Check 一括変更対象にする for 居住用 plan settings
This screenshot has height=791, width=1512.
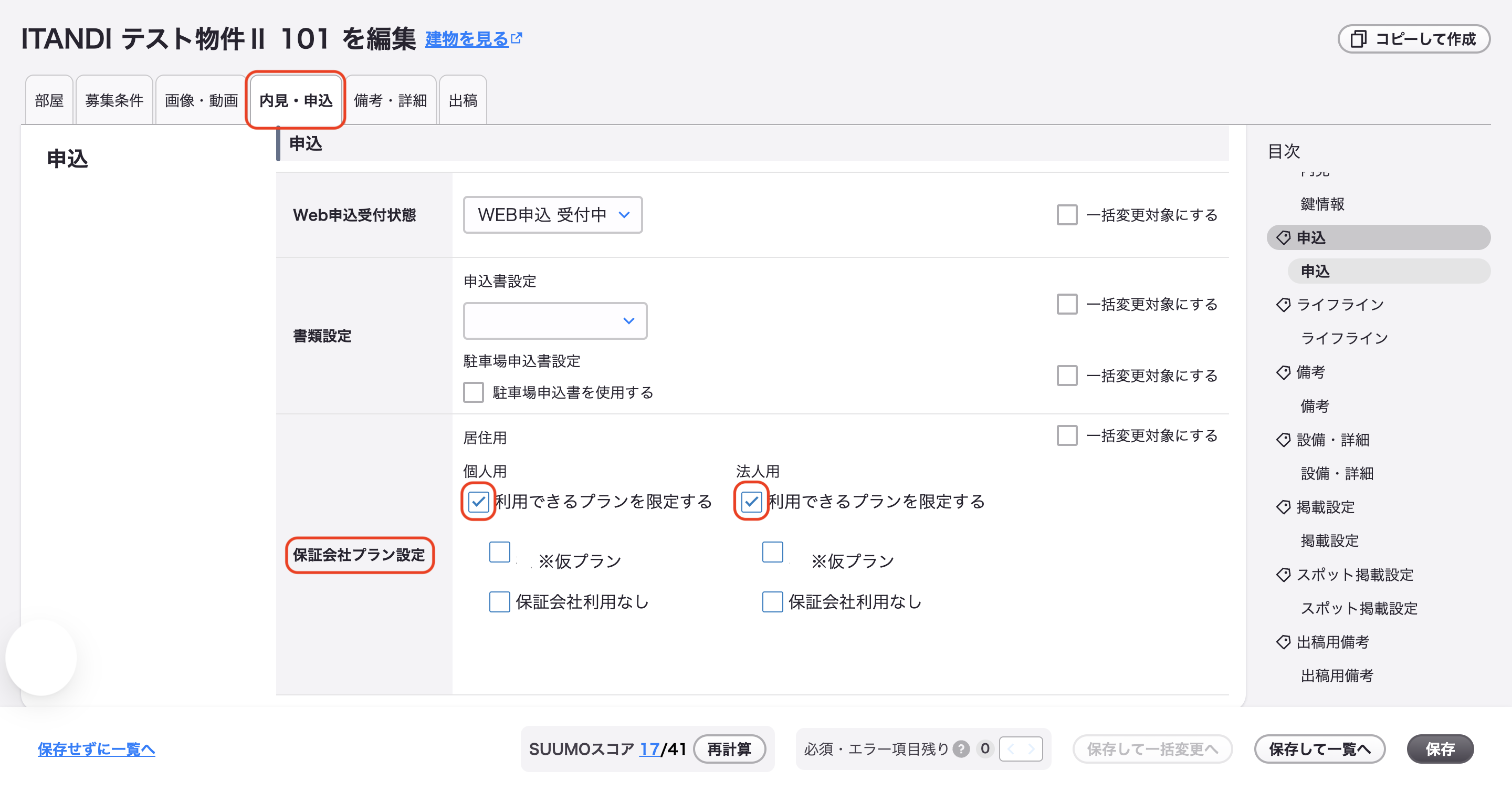pyautogui.click(x=1066, y=436)
